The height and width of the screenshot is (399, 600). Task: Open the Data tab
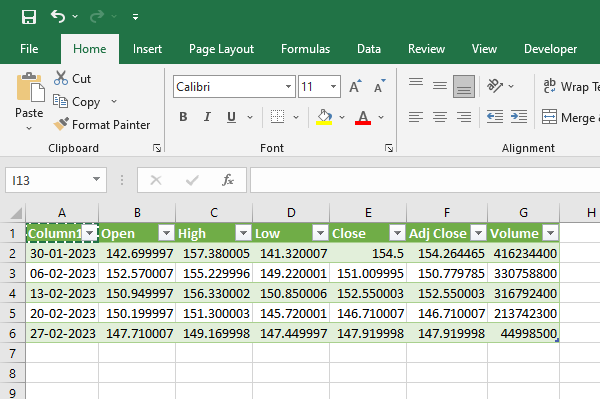(369, 49)
